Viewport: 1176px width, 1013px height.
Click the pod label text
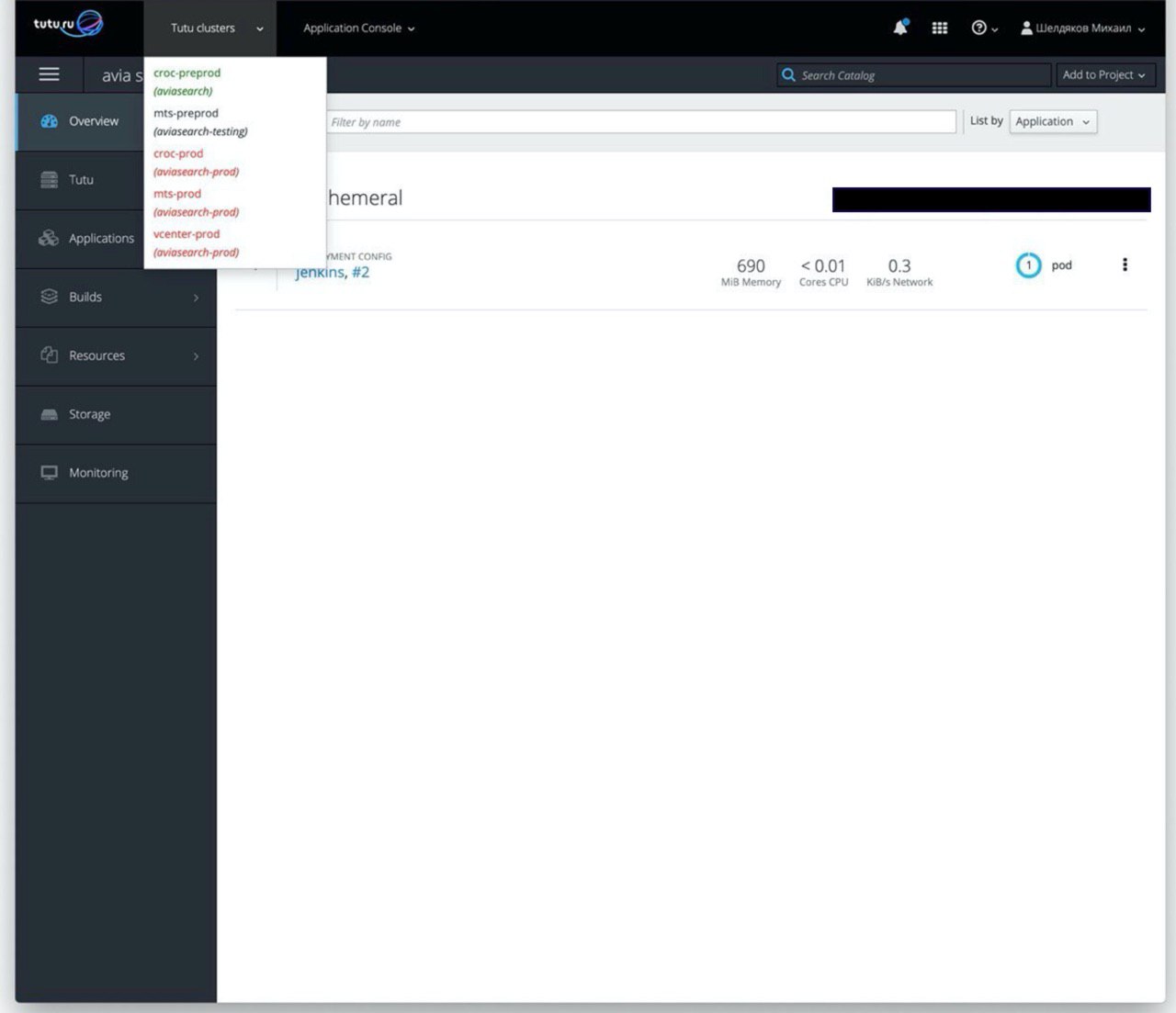(1062, 265)
